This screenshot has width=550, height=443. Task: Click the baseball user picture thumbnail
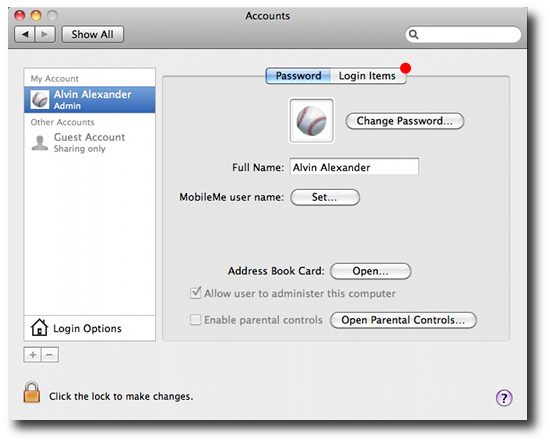tap(311, 120)
